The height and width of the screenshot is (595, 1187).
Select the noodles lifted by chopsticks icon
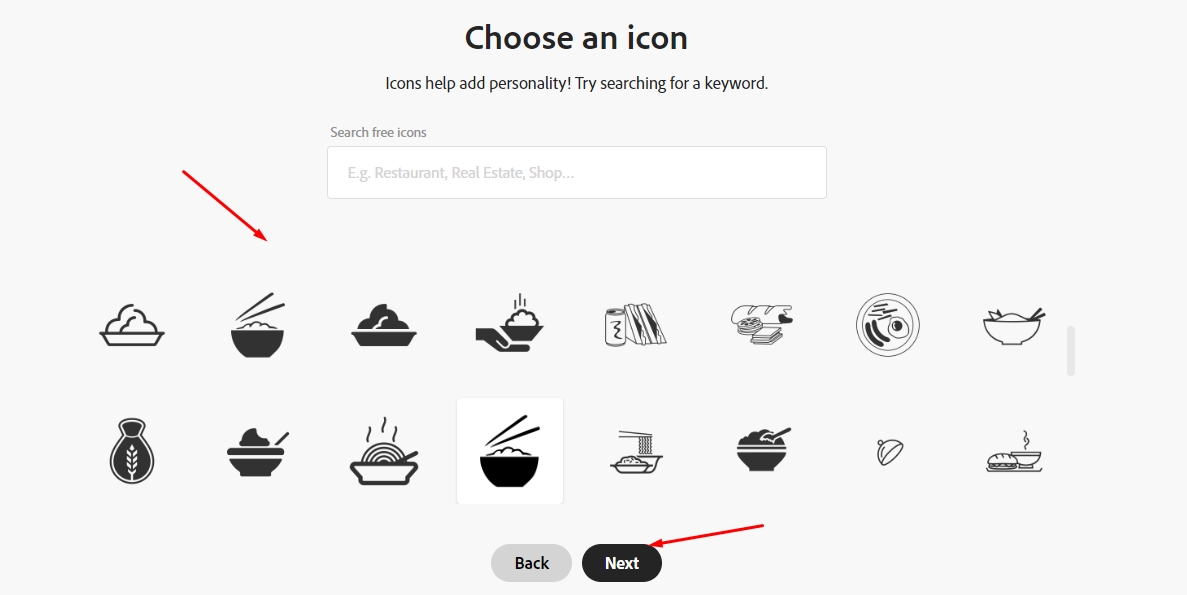point(636,452)
